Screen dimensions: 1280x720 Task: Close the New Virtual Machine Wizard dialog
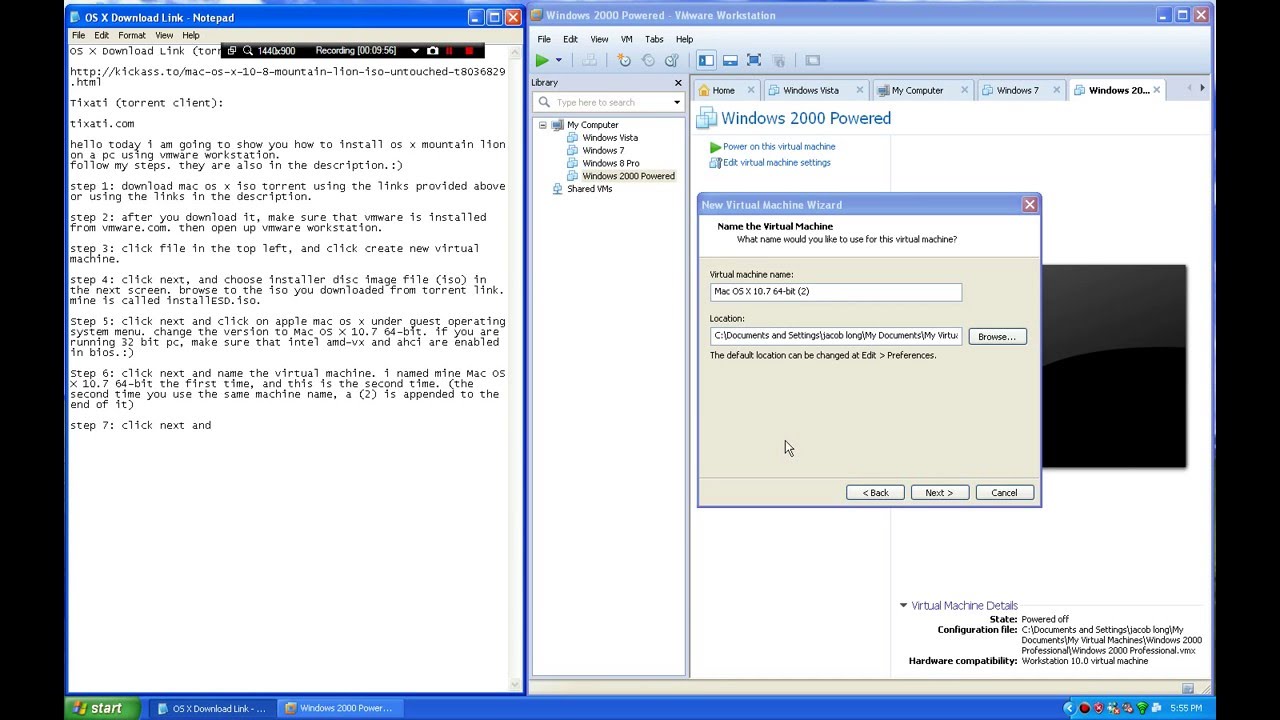click(1029, 205)
